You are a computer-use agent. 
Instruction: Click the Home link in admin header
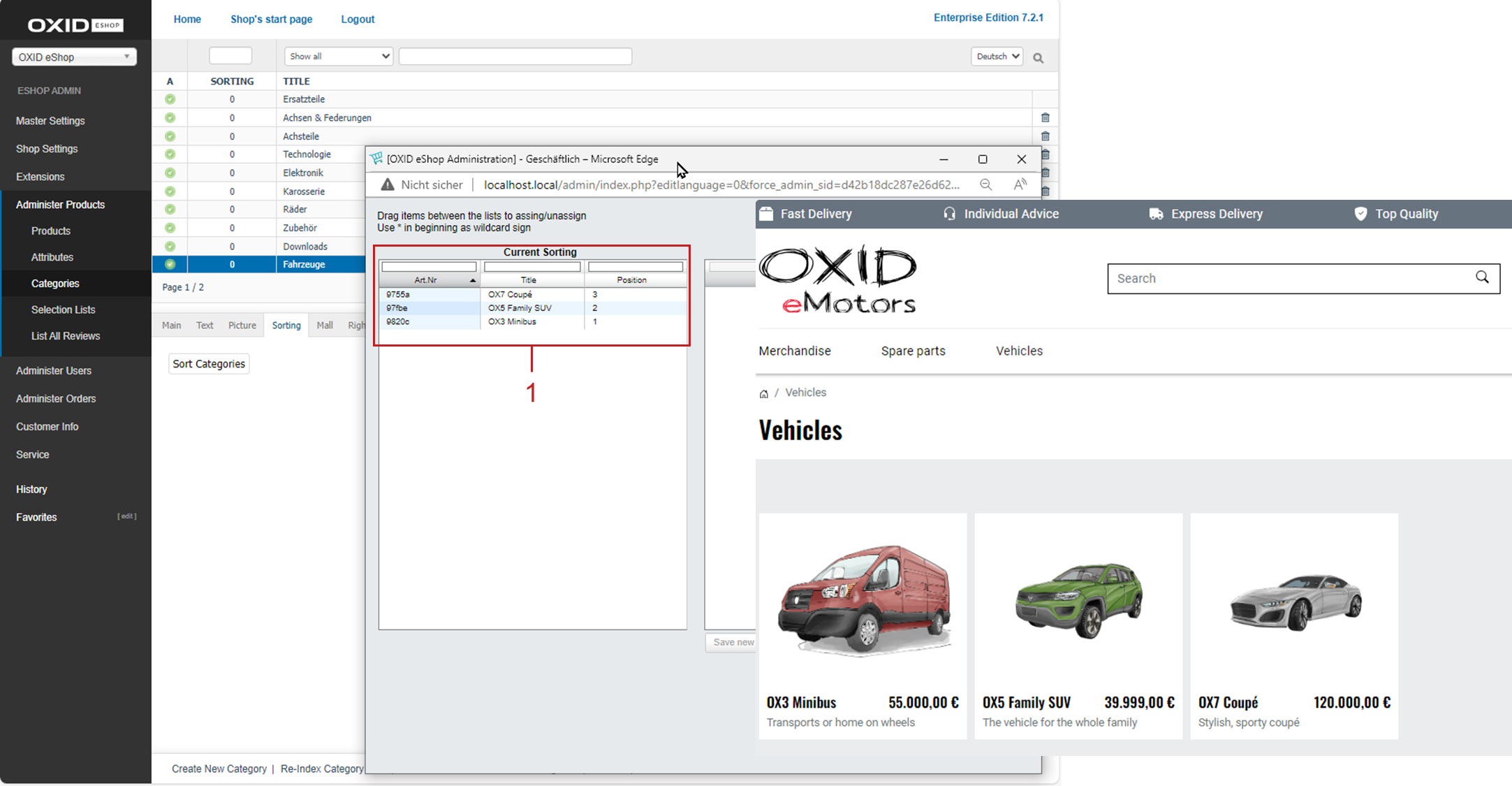187,20
